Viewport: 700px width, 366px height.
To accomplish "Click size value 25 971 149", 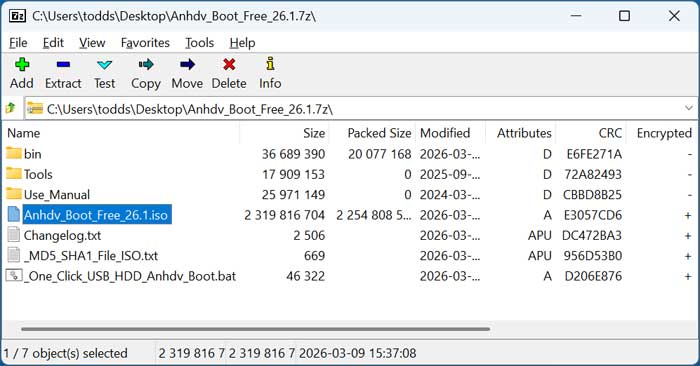I will pyautogui.click(x=293, y=195).
